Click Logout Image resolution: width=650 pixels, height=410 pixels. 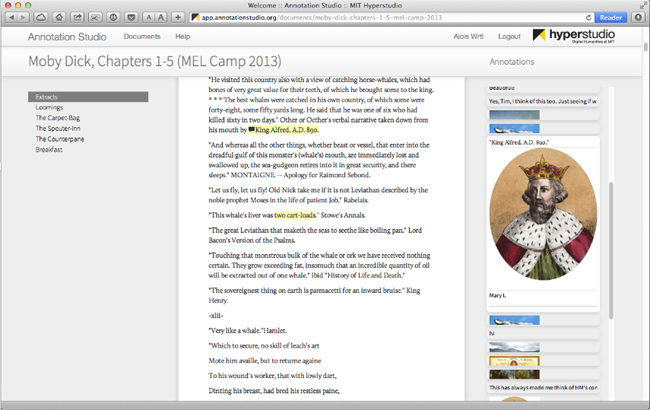click(509, 36)
